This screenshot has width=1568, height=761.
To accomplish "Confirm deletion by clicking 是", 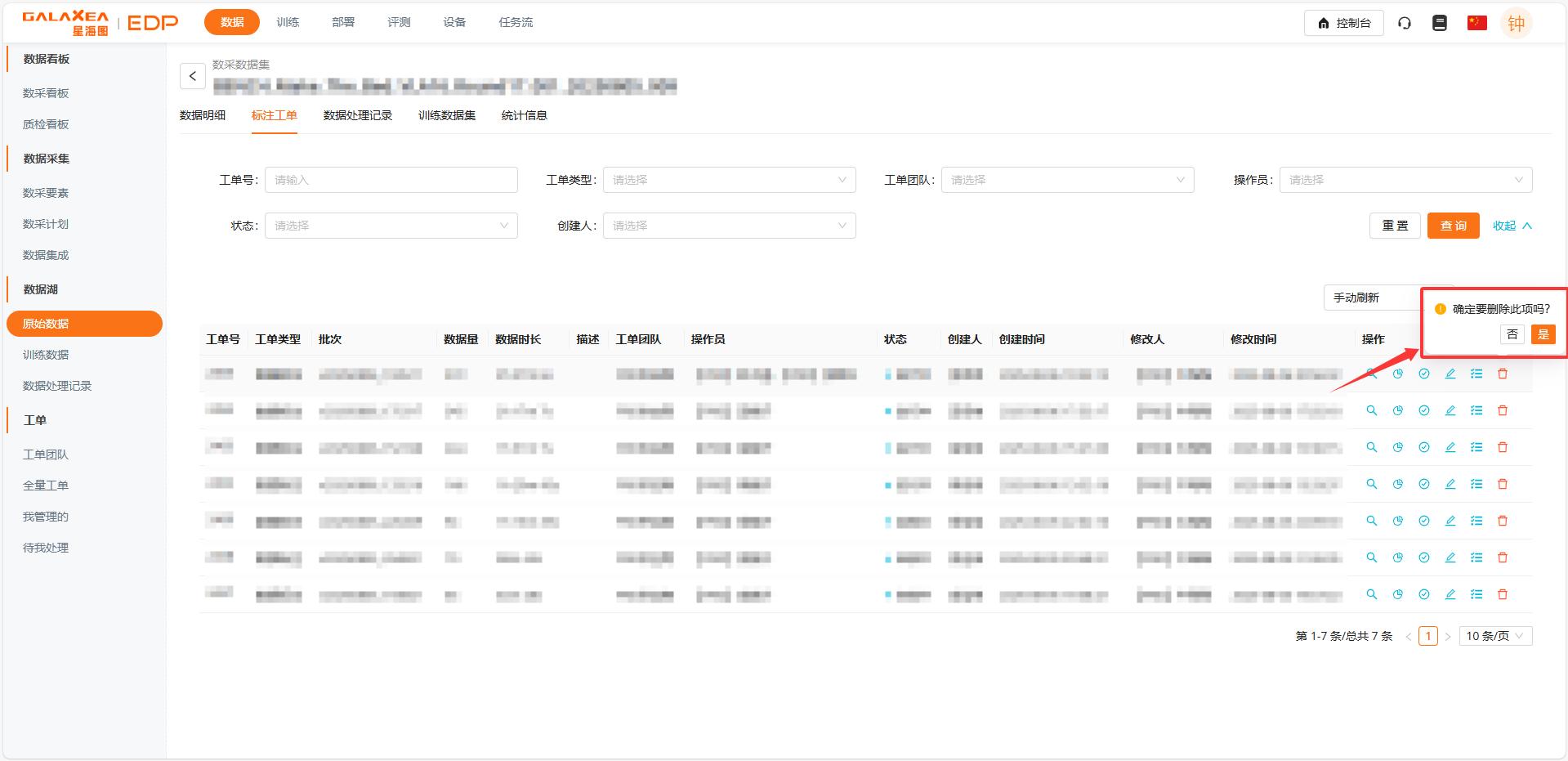I will 1543,334.
